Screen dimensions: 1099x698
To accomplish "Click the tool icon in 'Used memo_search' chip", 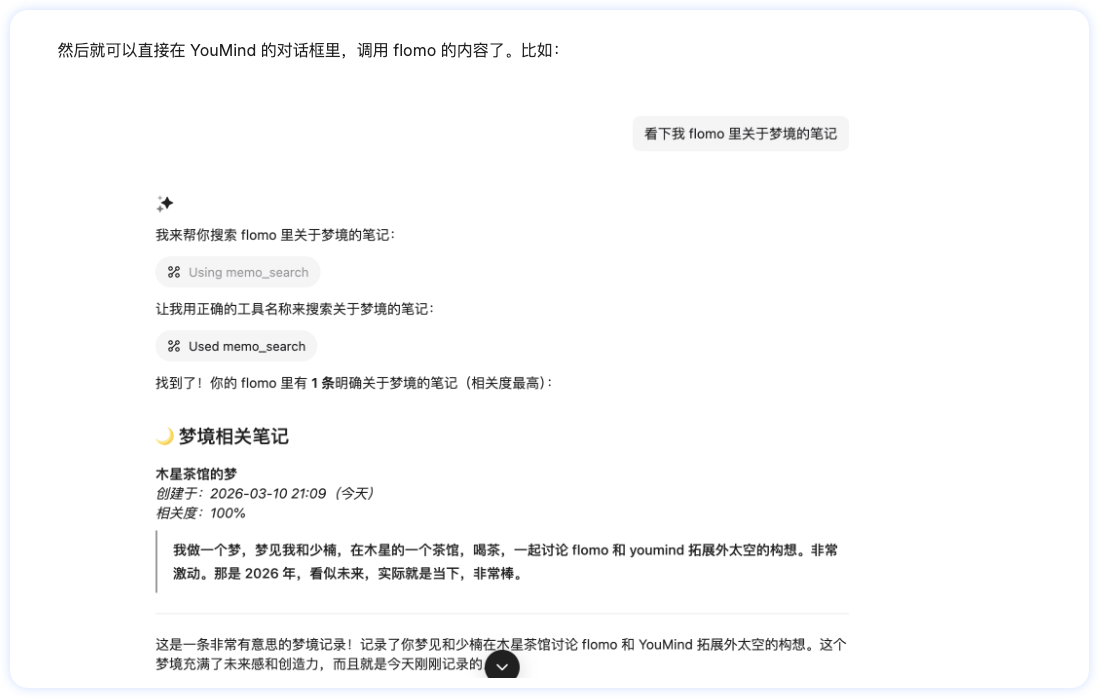I will [x=174, y=346].
